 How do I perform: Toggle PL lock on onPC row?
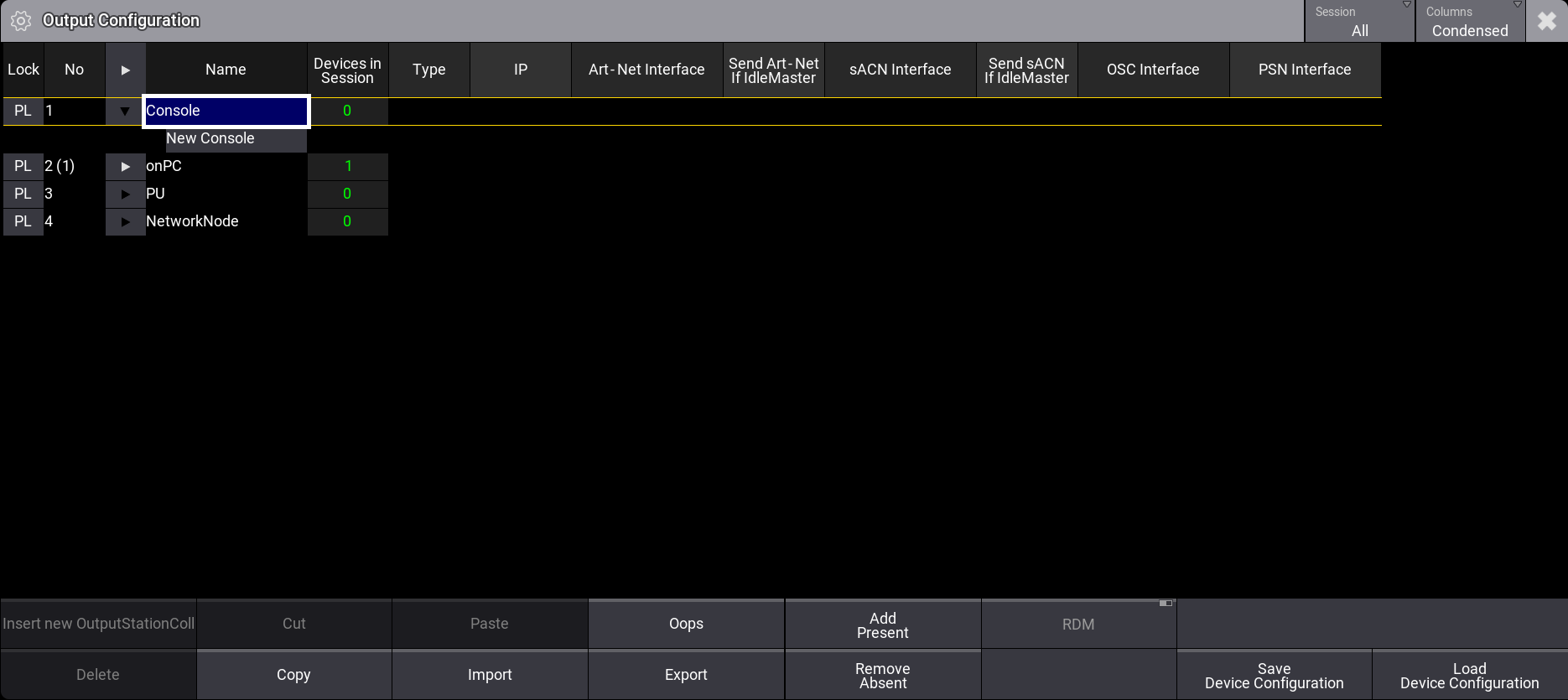23,166
